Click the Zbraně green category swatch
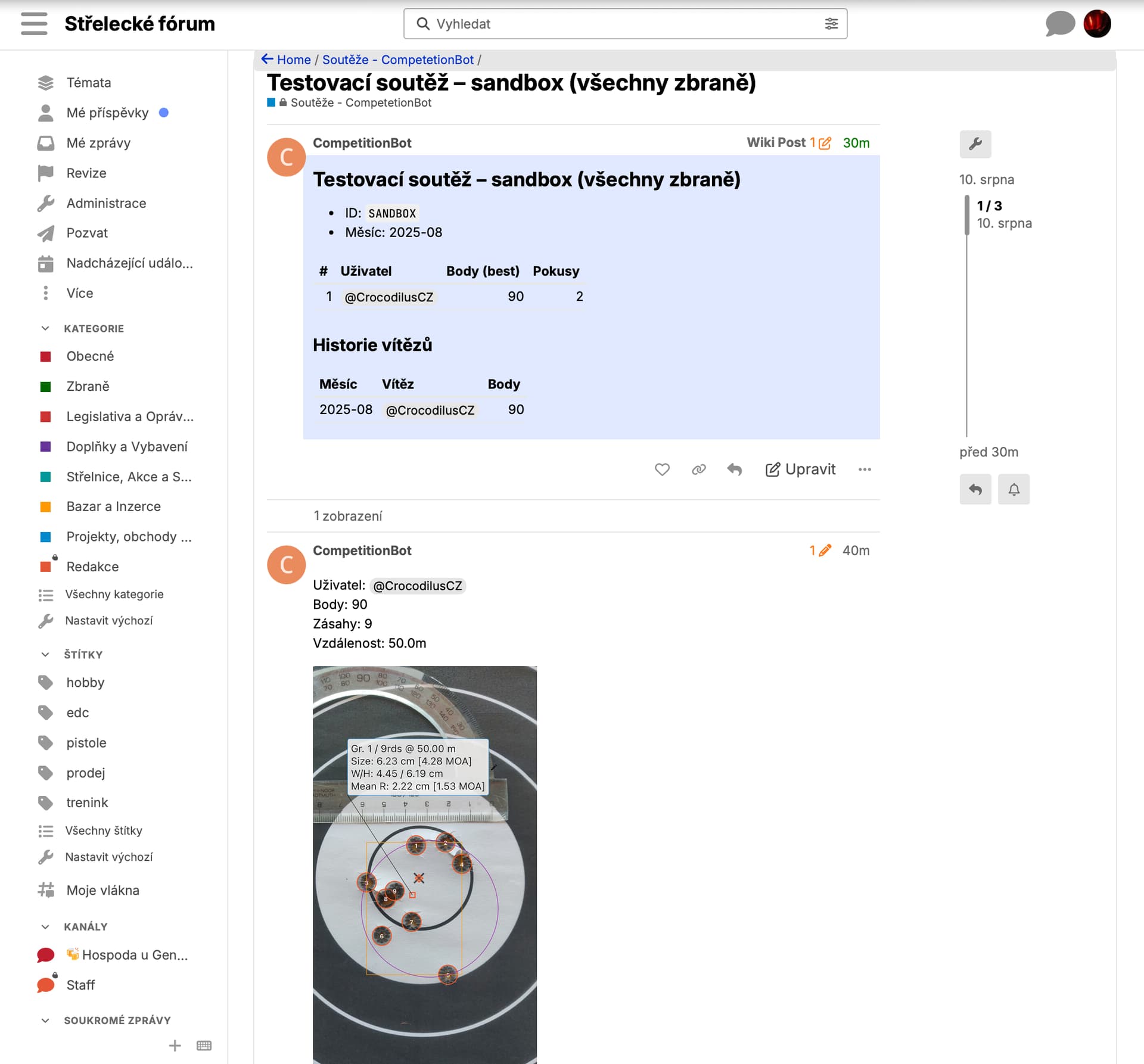The image size is (1144, 1064). point(45,387)
